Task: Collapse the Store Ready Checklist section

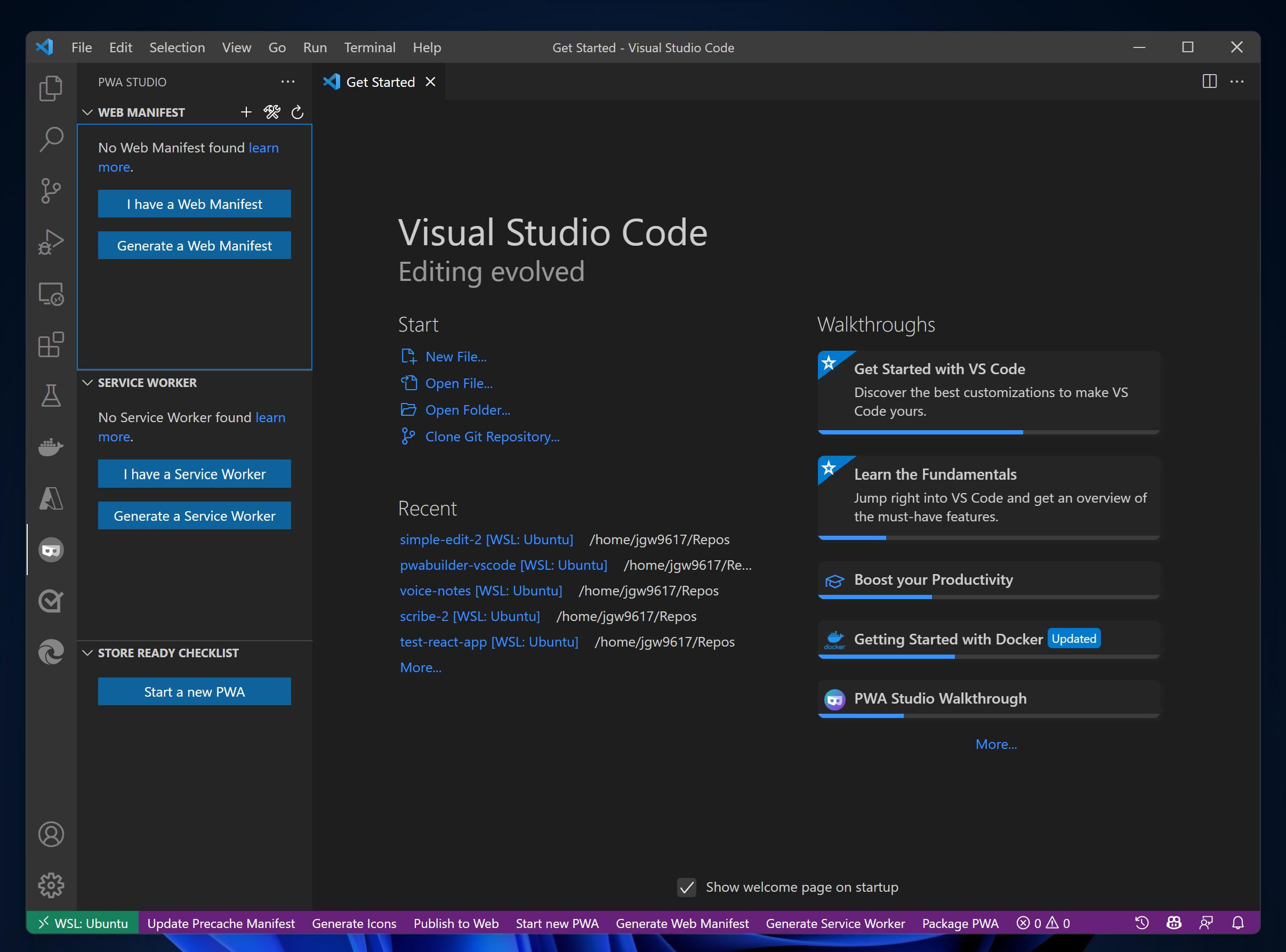Action: (x=87, y=653)
